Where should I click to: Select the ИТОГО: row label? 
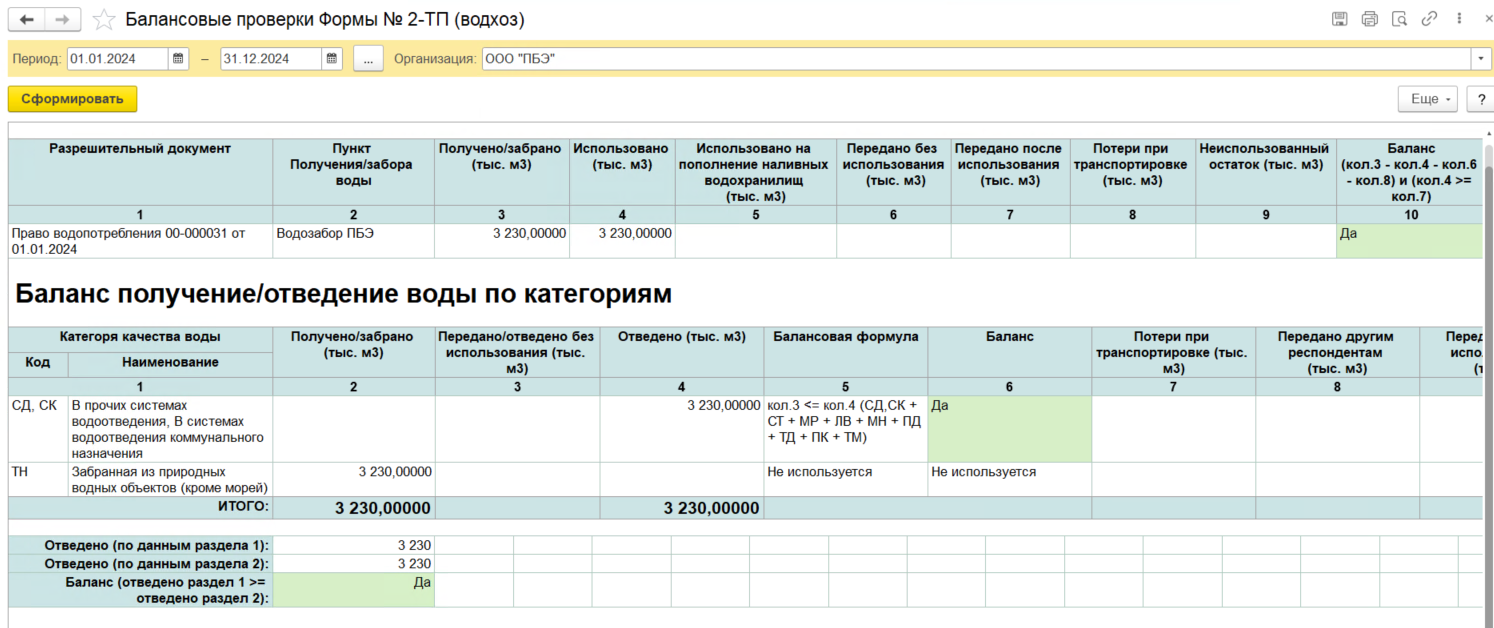click(x=140, y=508)
